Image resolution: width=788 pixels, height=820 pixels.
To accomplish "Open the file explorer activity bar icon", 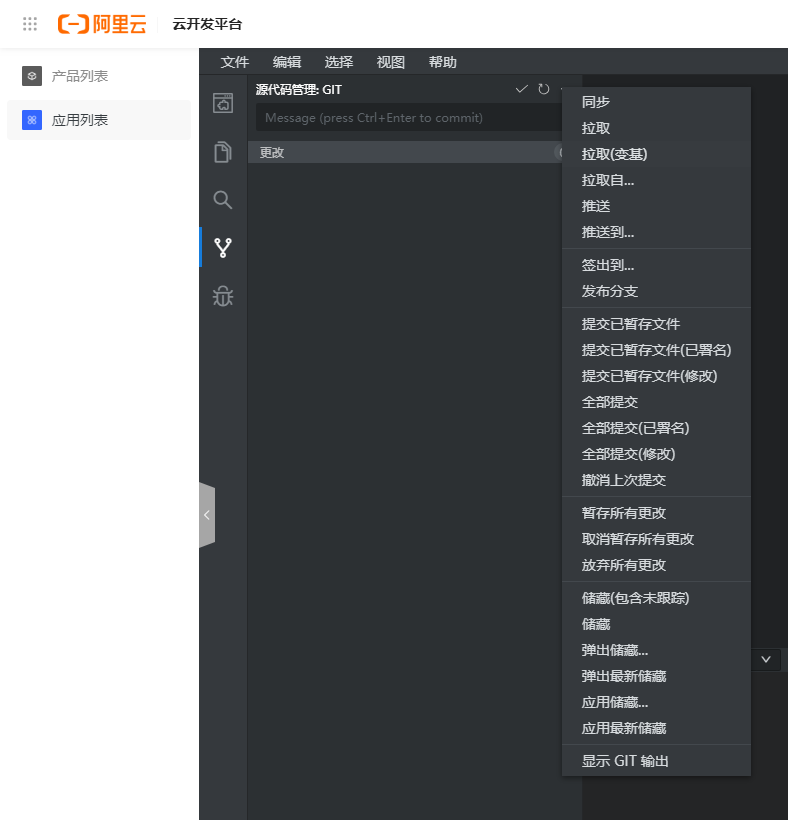I will click(x=223, y=152).
